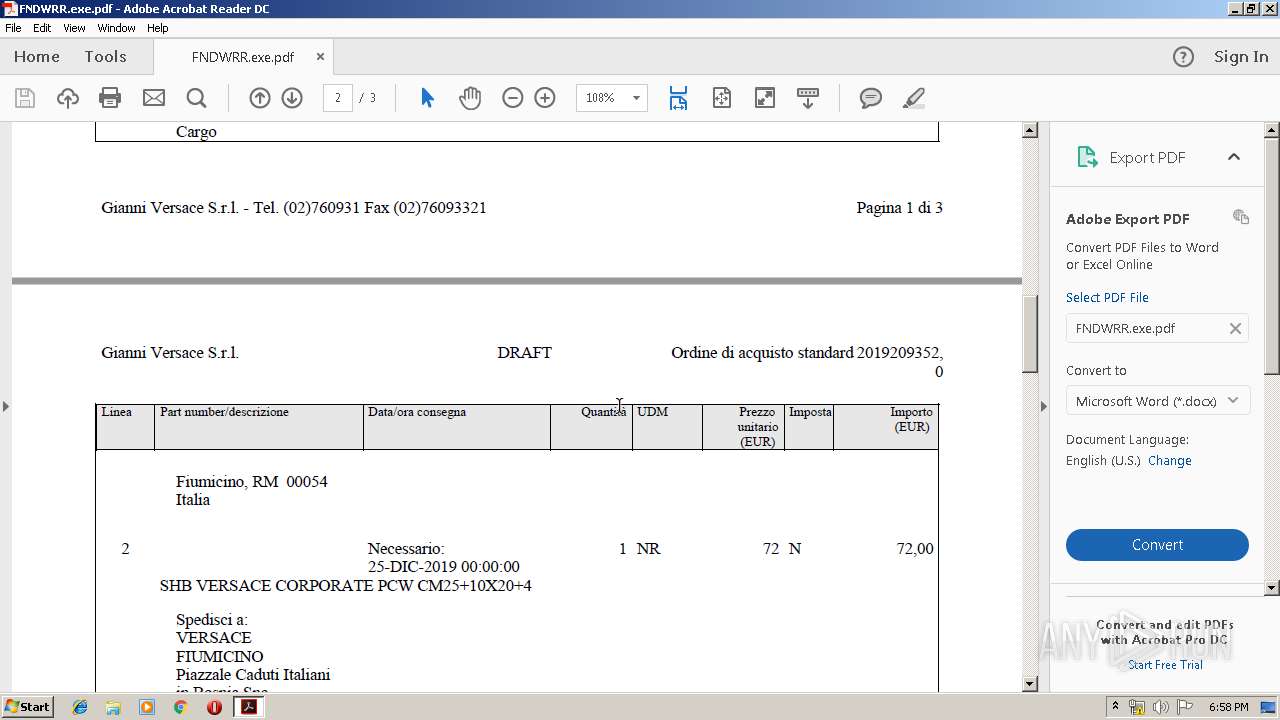The width and height of the screenshot is (1280, 720).
Task: Go to the next page arrow
Action: coord(292,98)
